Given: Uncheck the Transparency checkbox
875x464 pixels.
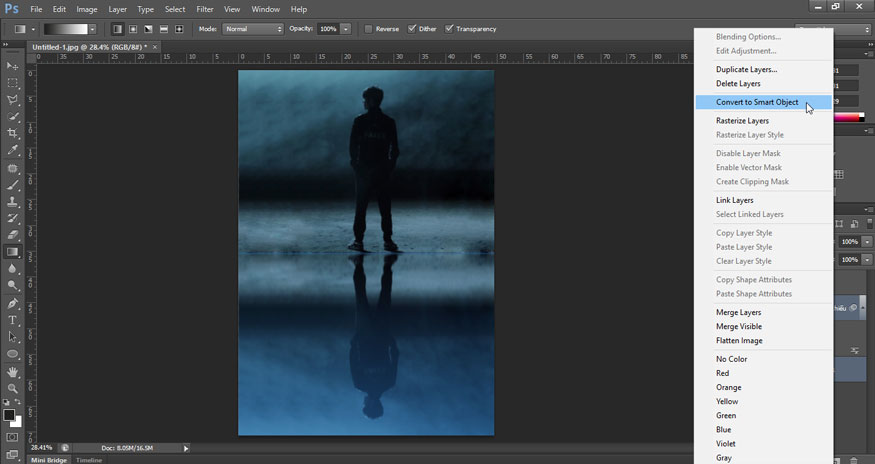Looking at the screenshot, I should click(449, 29).
